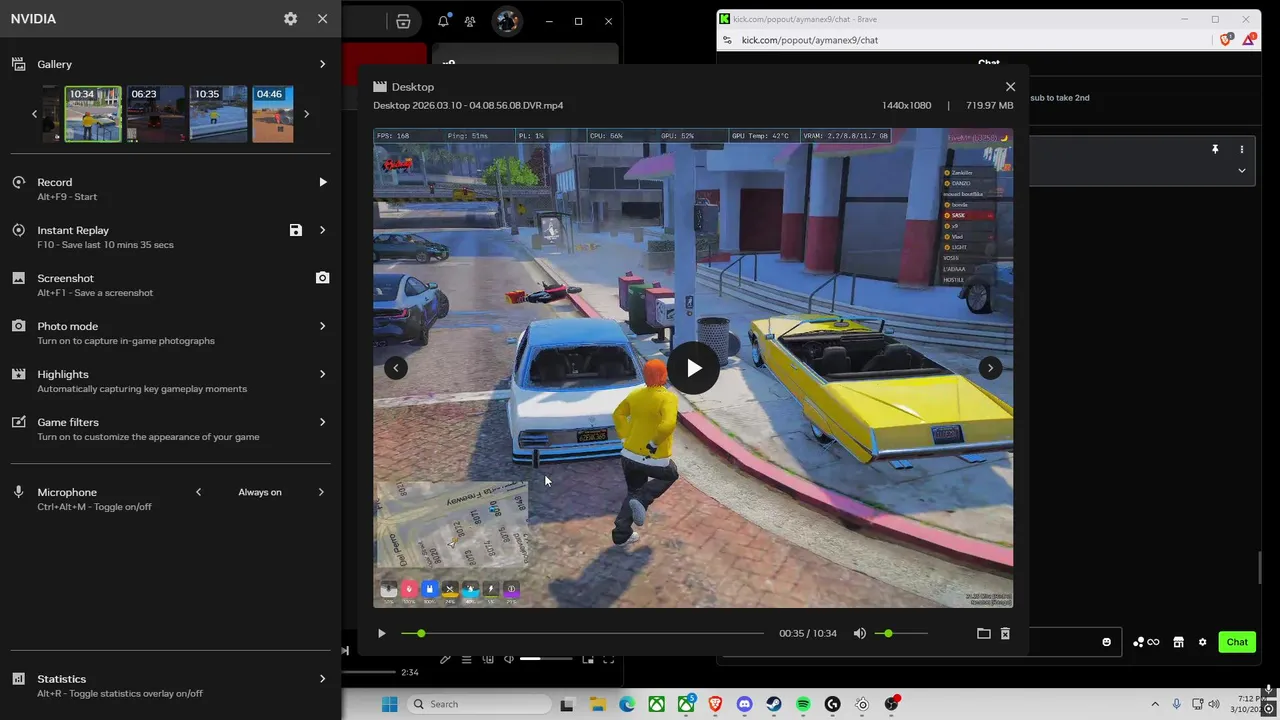Open Kick chat shop icon
The width and height of the screenshot is (1280, 720).
[x=1178, y=642]
